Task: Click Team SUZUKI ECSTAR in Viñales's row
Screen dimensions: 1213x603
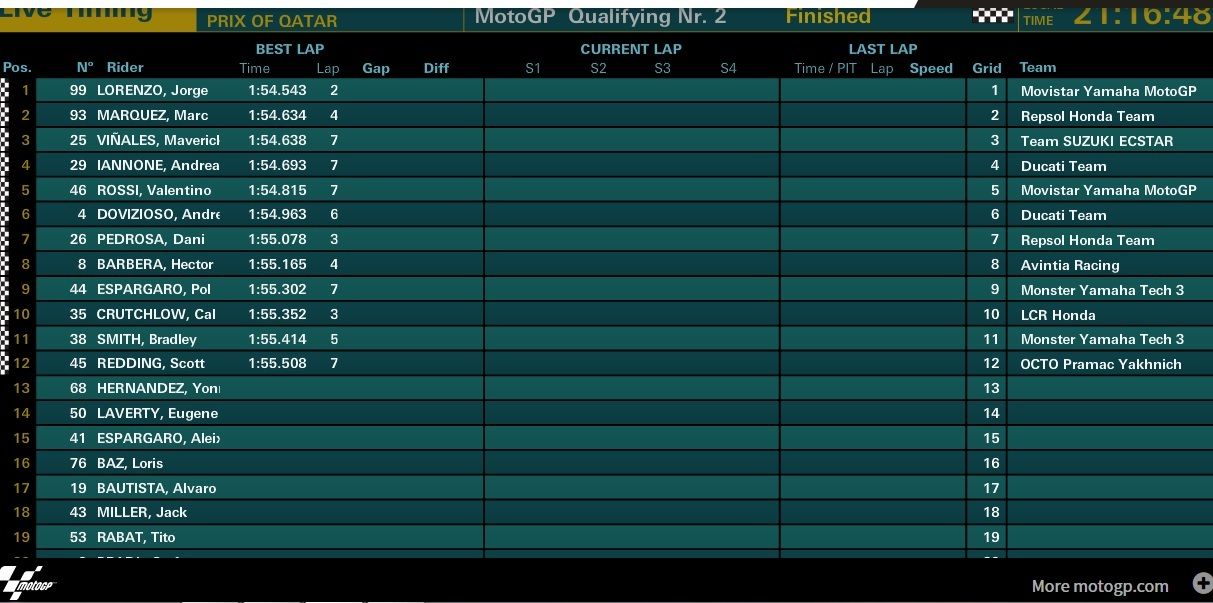Action: point(1097,142)
